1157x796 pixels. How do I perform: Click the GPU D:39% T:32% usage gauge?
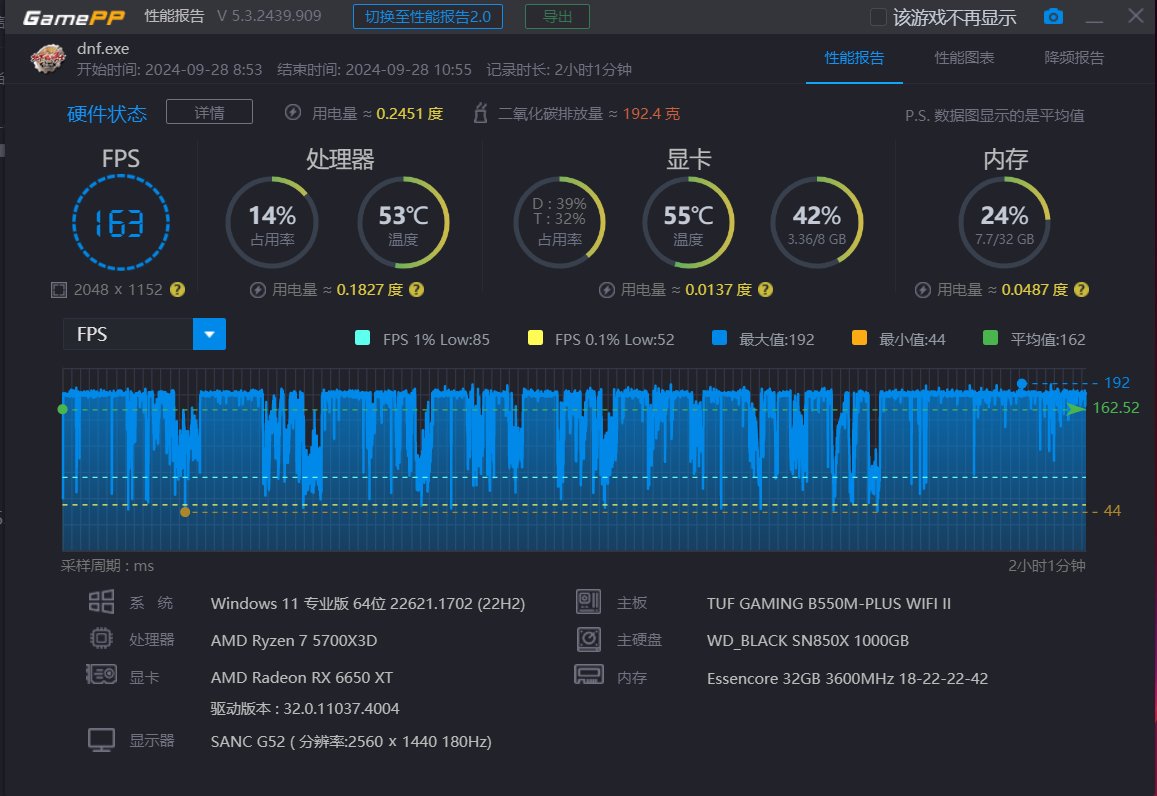click(559, 222)
